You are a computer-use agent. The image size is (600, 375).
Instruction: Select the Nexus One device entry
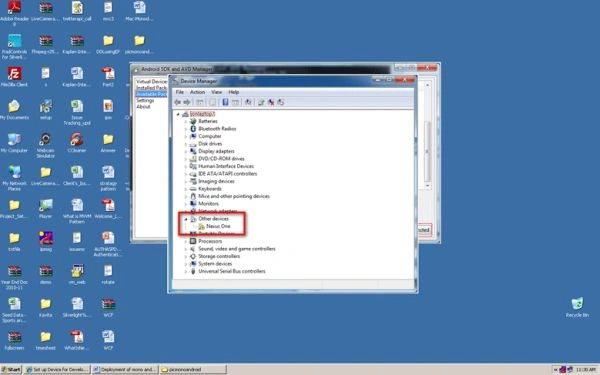tap(218, 226)
